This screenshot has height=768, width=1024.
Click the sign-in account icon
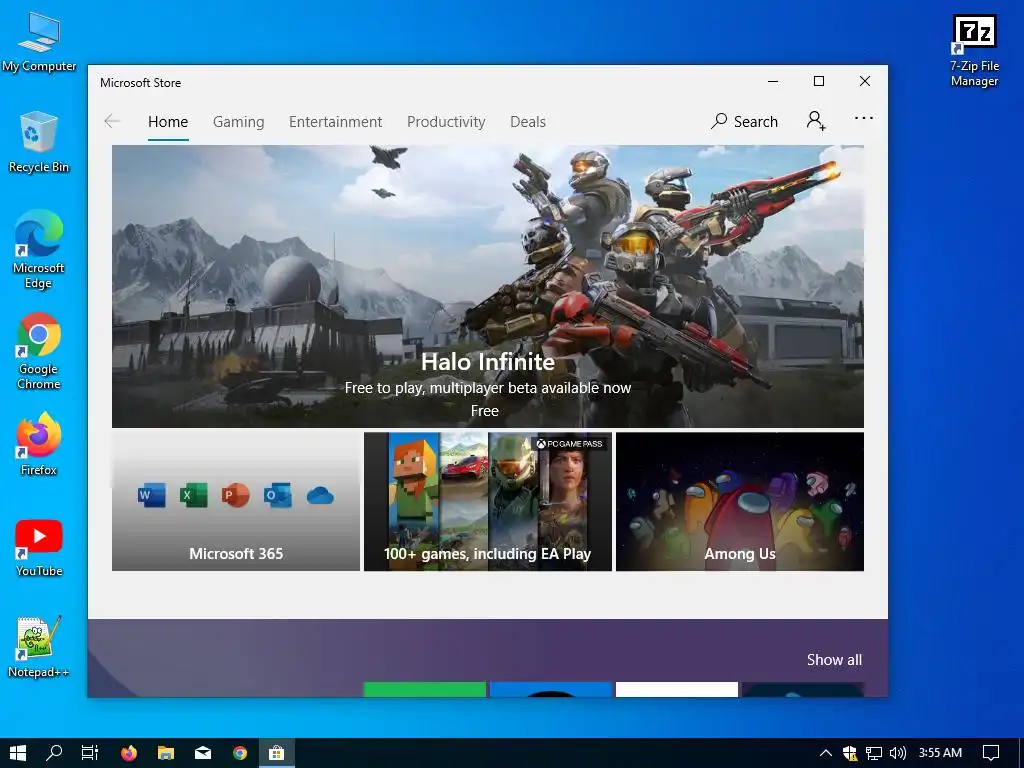(816, 121)
